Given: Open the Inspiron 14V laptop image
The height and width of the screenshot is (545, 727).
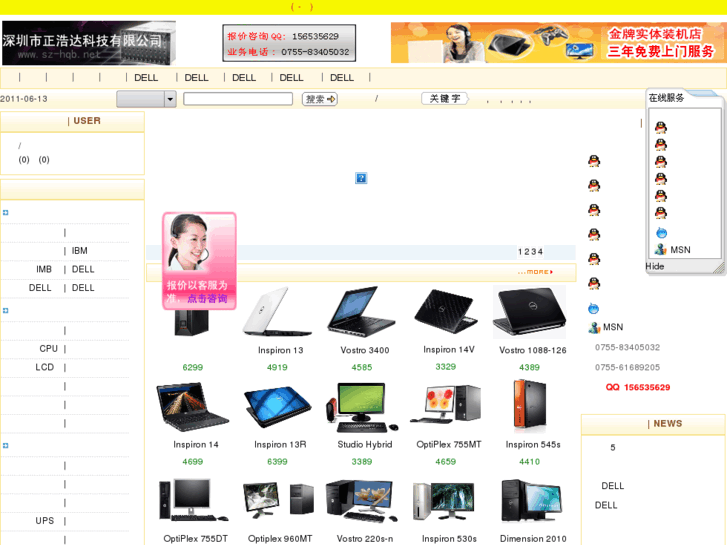Looking at the screenshot, I should tap(446, 311).
